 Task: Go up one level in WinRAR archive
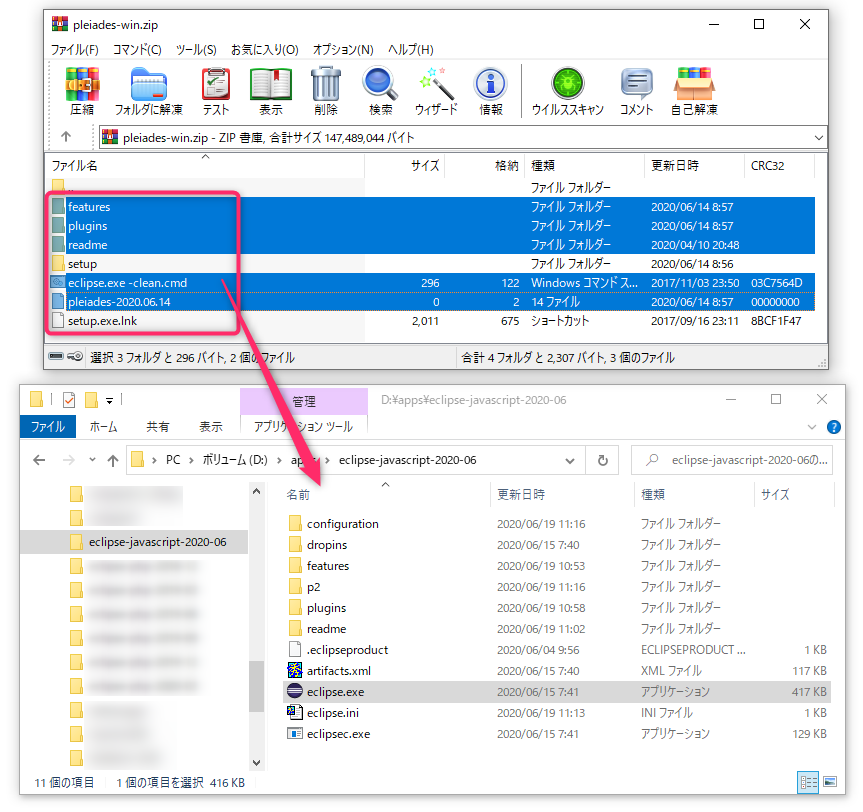[66, 137]
